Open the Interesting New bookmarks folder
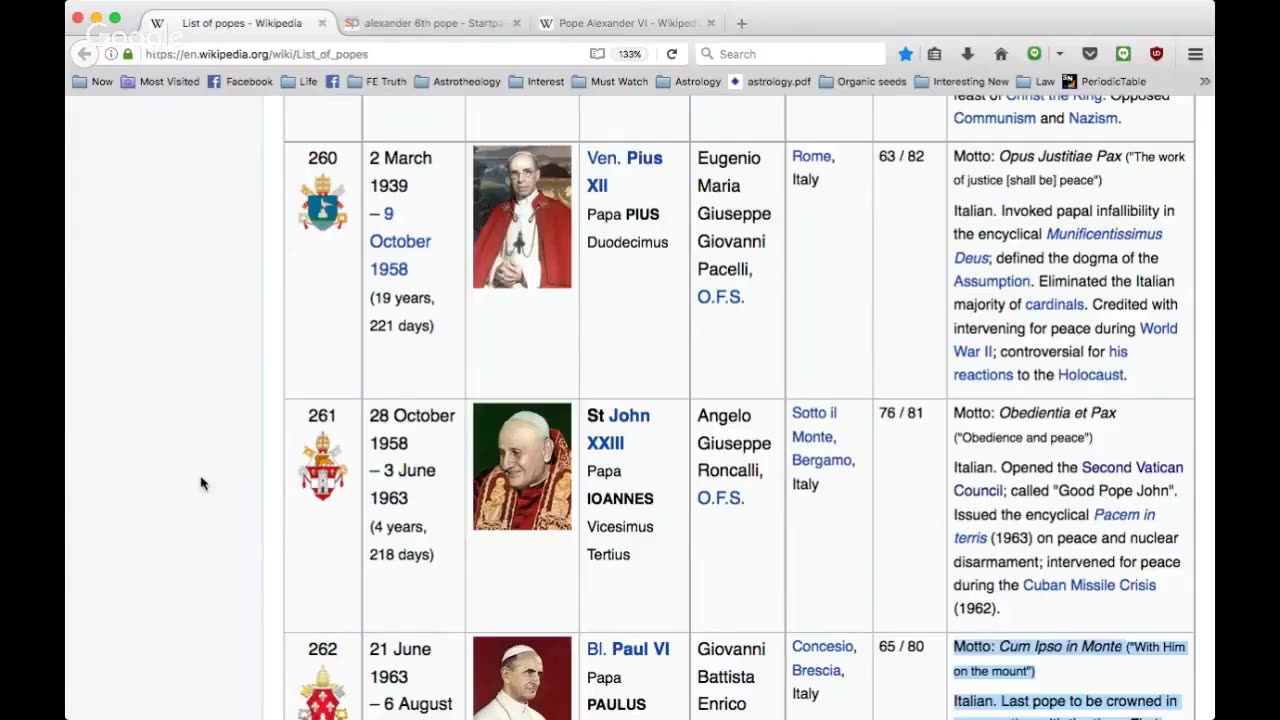This screenshot has width=1280, height=720. (961, 82)
